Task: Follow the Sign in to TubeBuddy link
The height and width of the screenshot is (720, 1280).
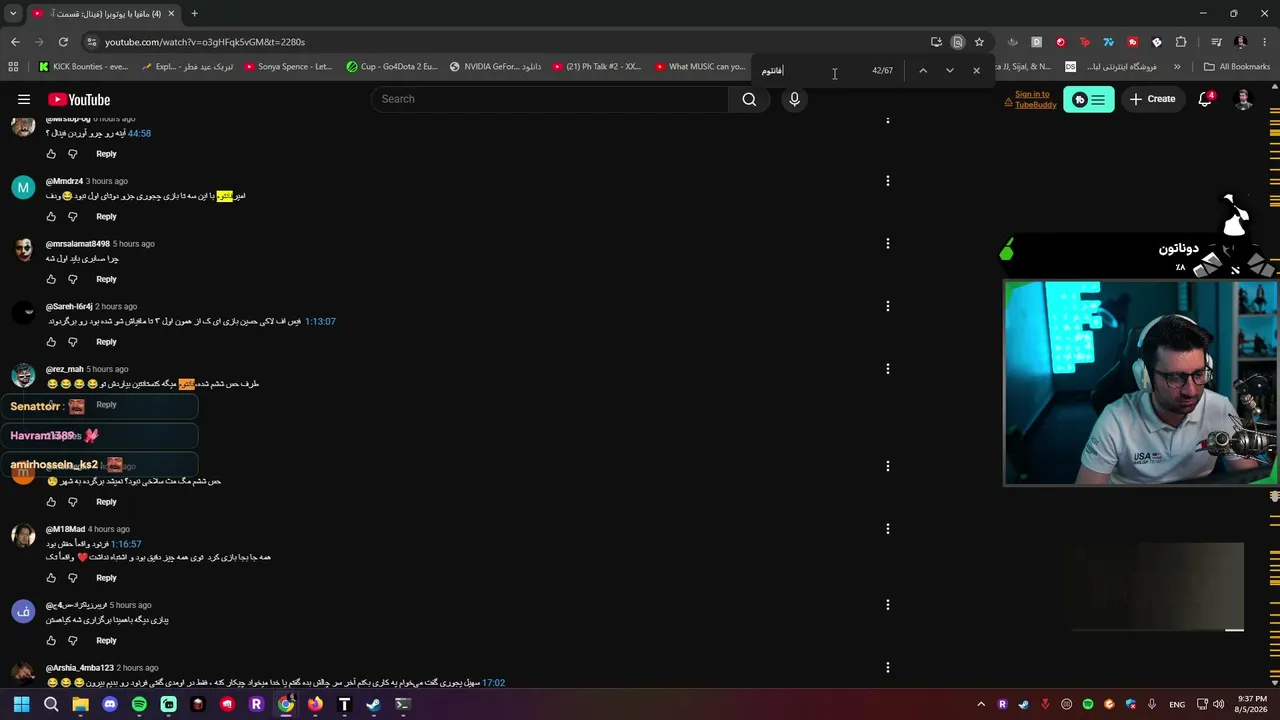Action: click(x=1035, y=99)
